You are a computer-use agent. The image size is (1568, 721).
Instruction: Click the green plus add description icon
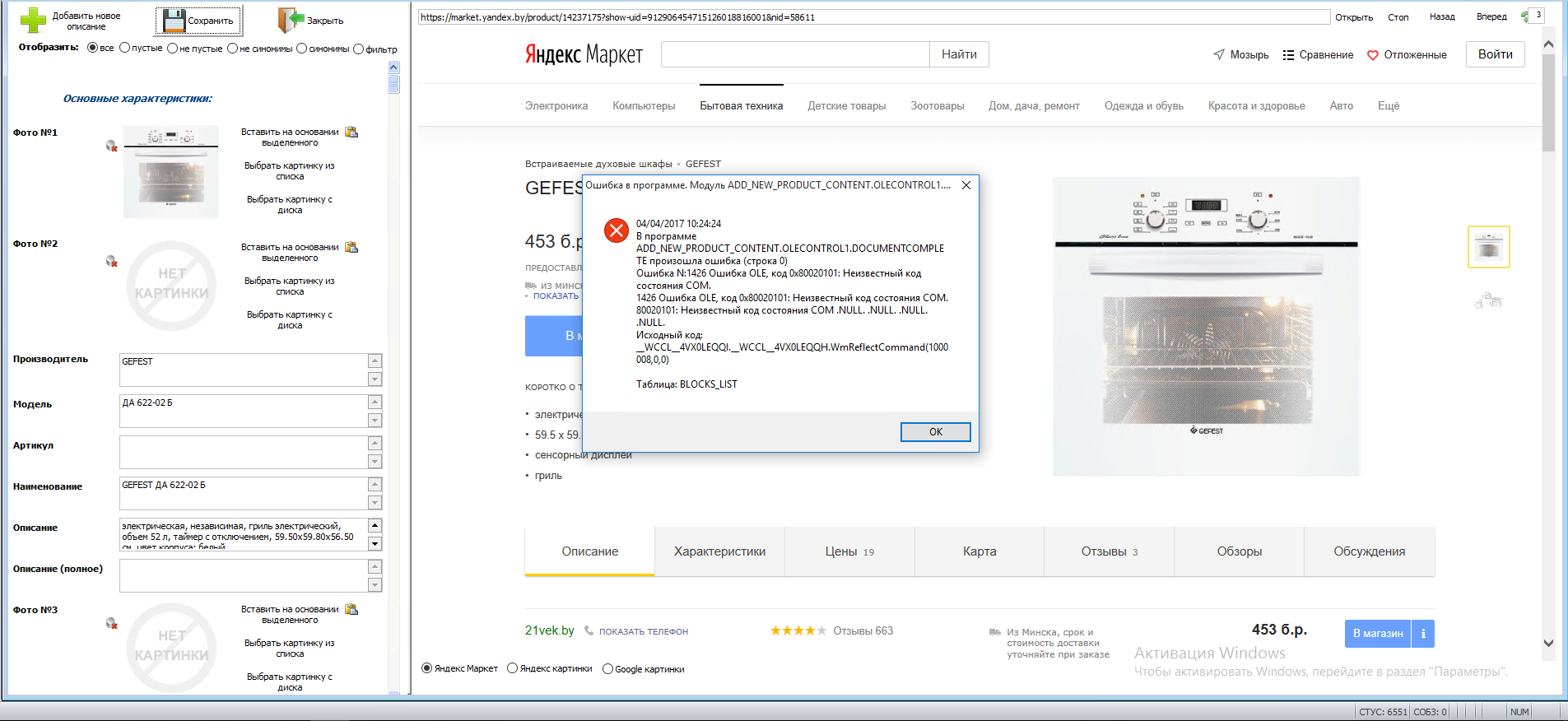pyautogui.click(x=33, y=21)
